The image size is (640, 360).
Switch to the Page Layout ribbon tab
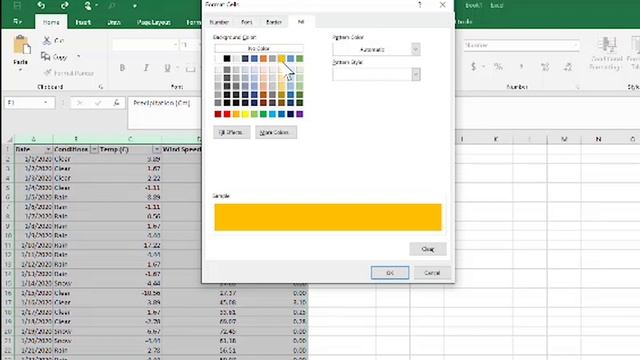point(153,22)
